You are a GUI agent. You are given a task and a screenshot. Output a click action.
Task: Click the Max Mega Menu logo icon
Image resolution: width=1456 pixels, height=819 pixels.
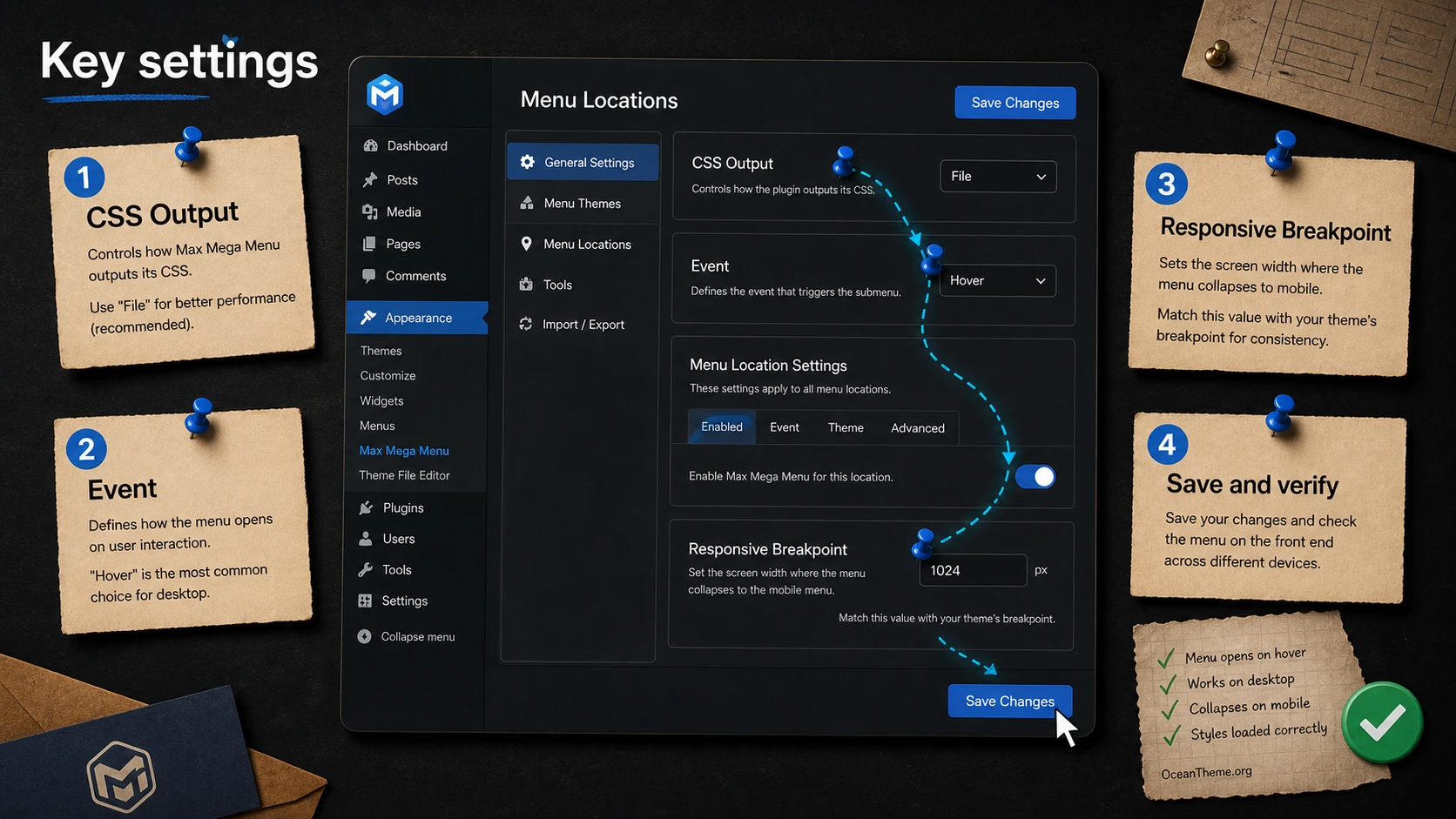[x=385, y=94]
